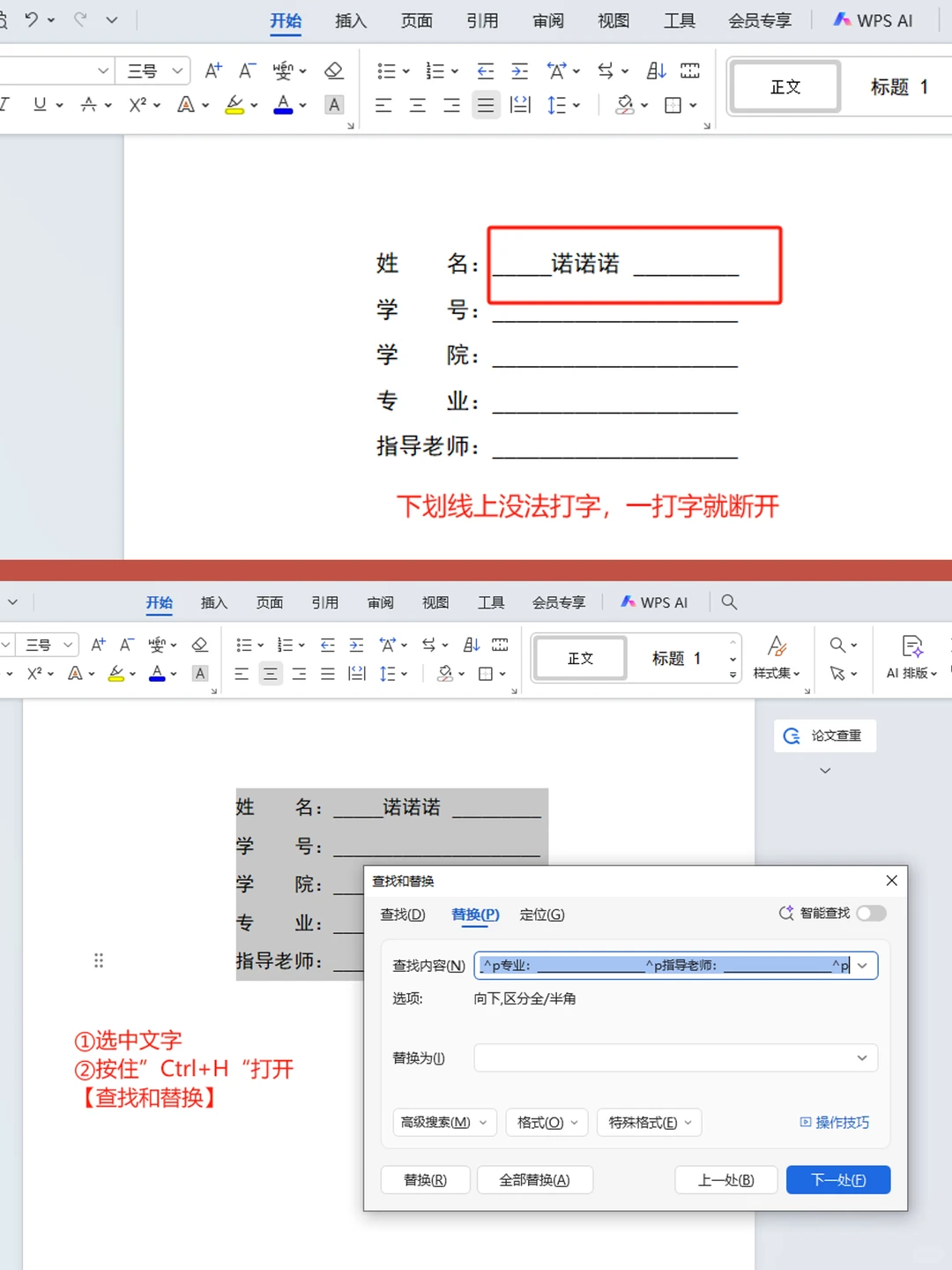Image resolution: width=952 pixels, height=1270 pixels.
Task: Click the 全部替换(A) button
Action: point(534,1180)
